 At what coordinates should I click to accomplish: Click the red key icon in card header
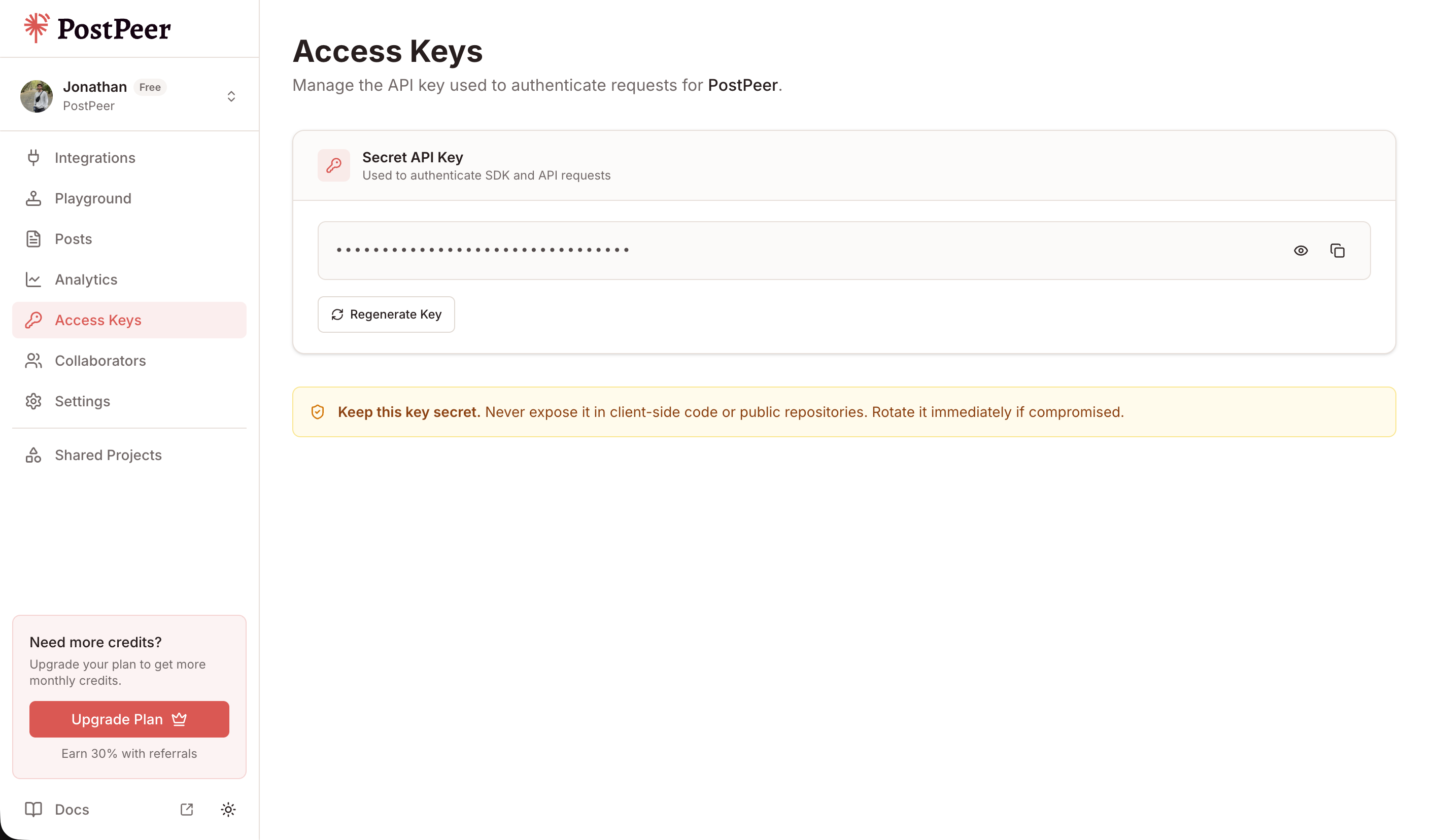point(333,165)
